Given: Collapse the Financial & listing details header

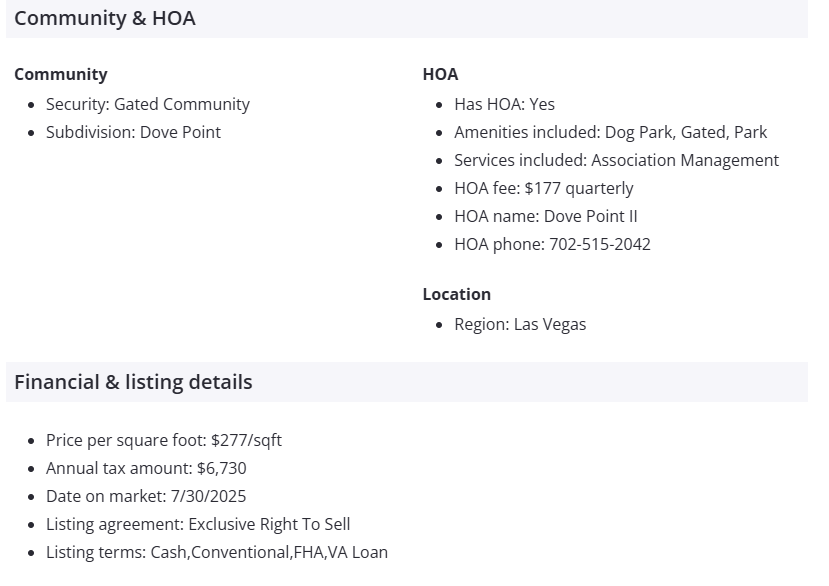Looking at the screenshot, I should tap(133, 382).
